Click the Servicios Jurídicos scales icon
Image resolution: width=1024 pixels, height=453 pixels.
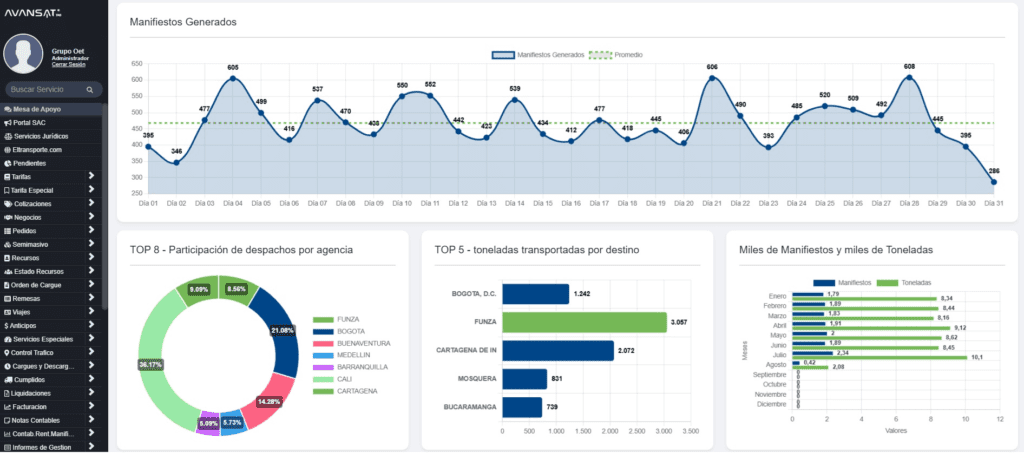8,136
